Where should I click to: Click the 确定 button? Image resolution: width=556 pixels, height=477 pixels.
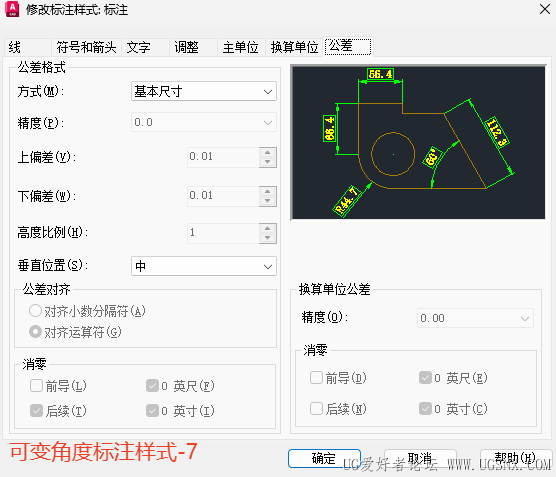pos(324,459)
